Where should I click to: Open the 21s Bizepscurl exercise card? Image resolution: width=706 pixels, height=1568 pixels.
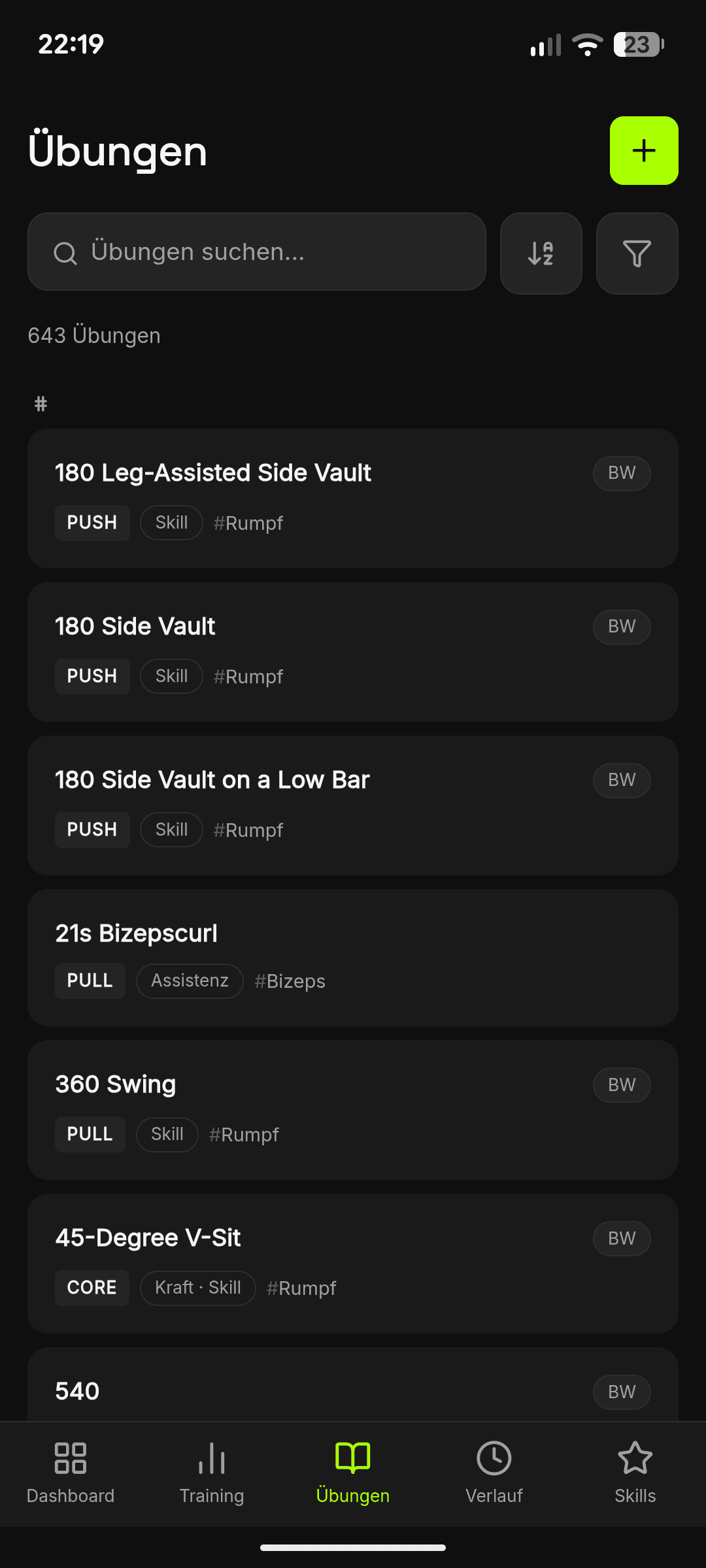click(353, 958)
